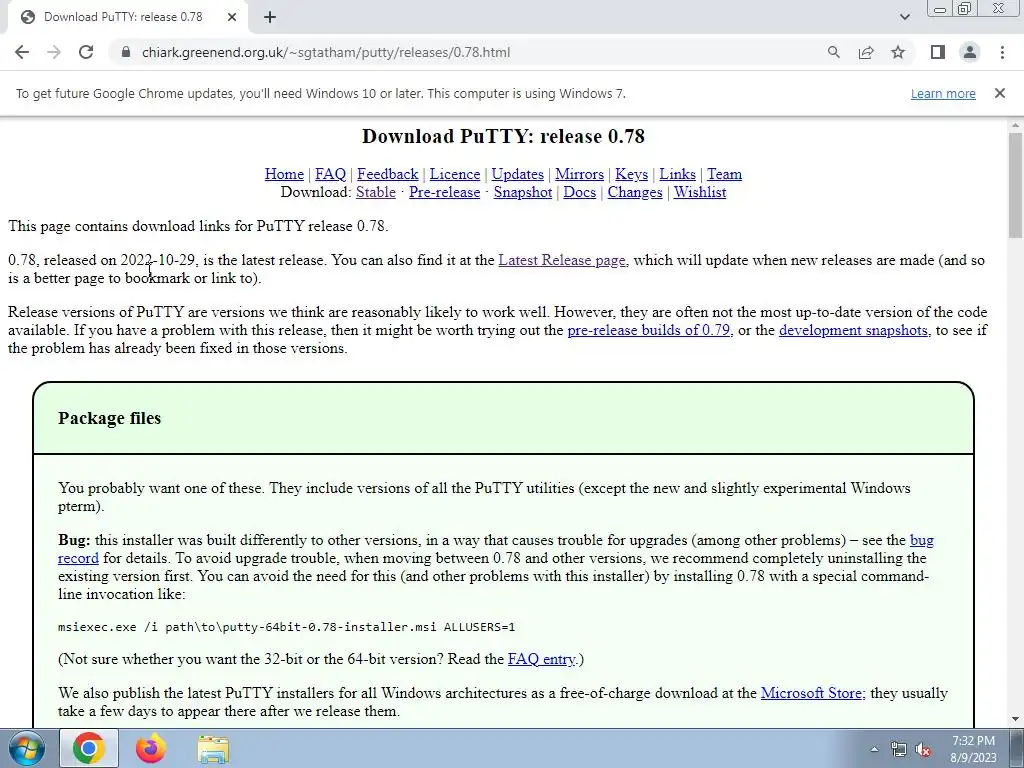The width and height of the screenshot is (1024, 768).
Task: Click the scrollbar down arrow
Action: coord(1016,720)
